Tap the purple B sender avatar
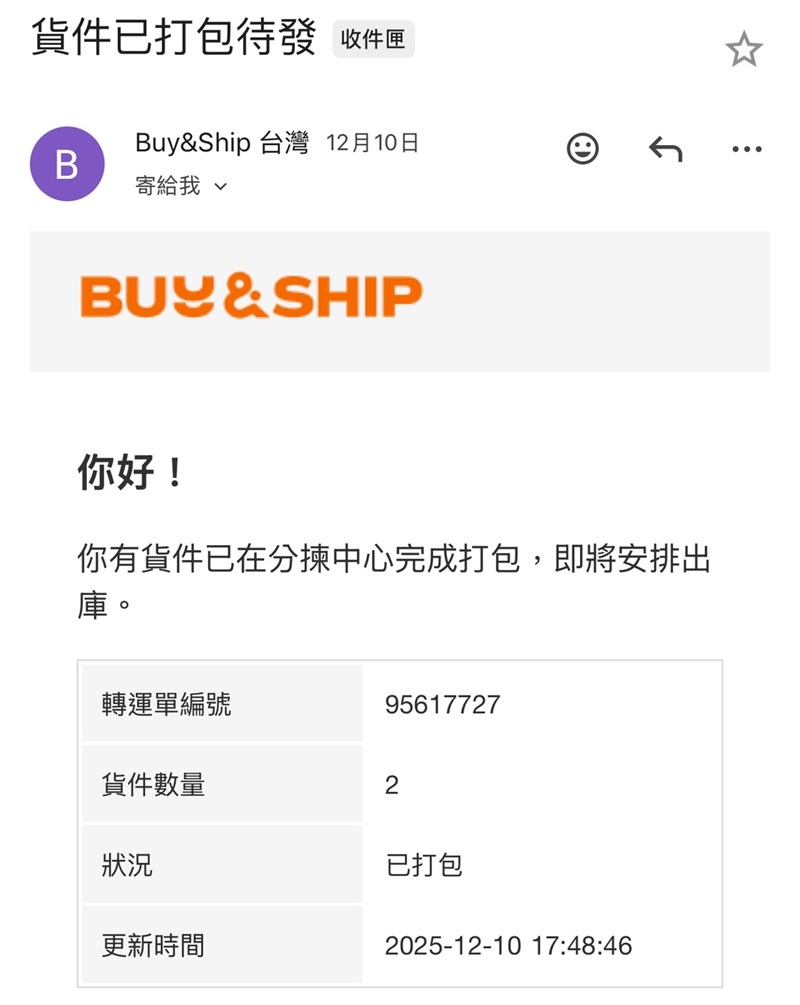Image resolution: width=800 pixels, height=1005 pixels. click(67, 164)
